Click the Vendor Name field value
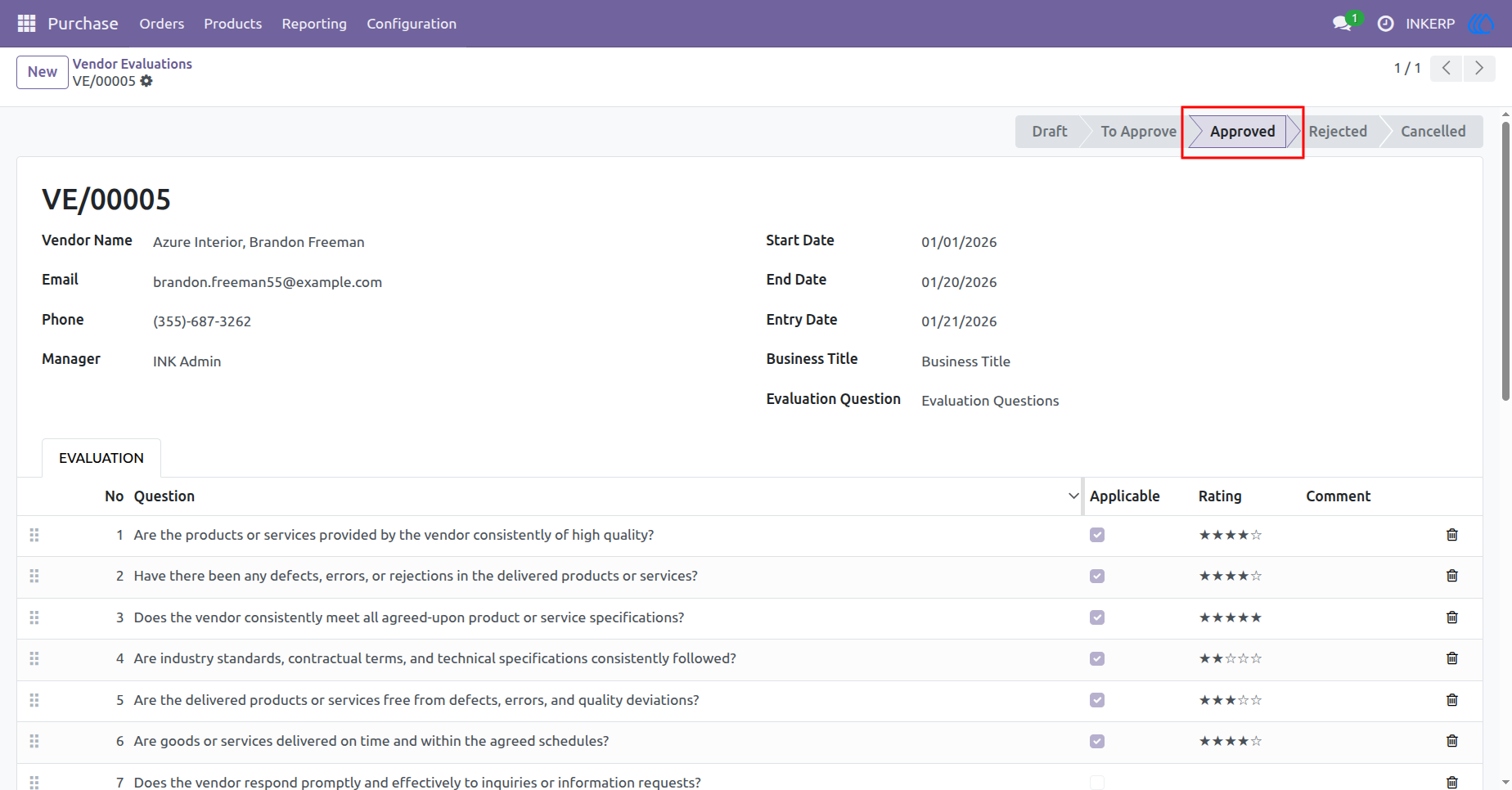 click(x=259, y=242)
